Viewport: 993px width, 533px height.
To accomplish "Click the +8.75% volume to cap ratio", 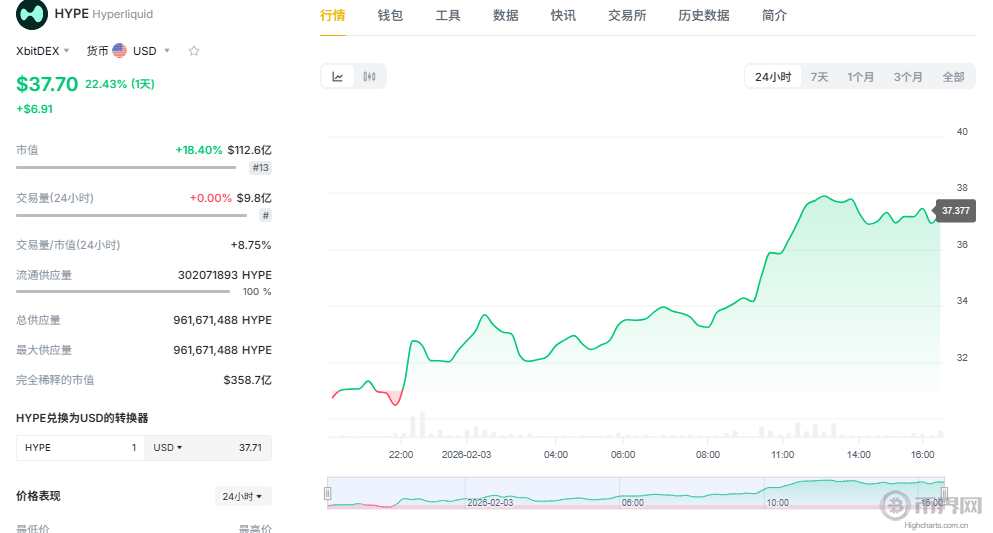I will 251,245.
